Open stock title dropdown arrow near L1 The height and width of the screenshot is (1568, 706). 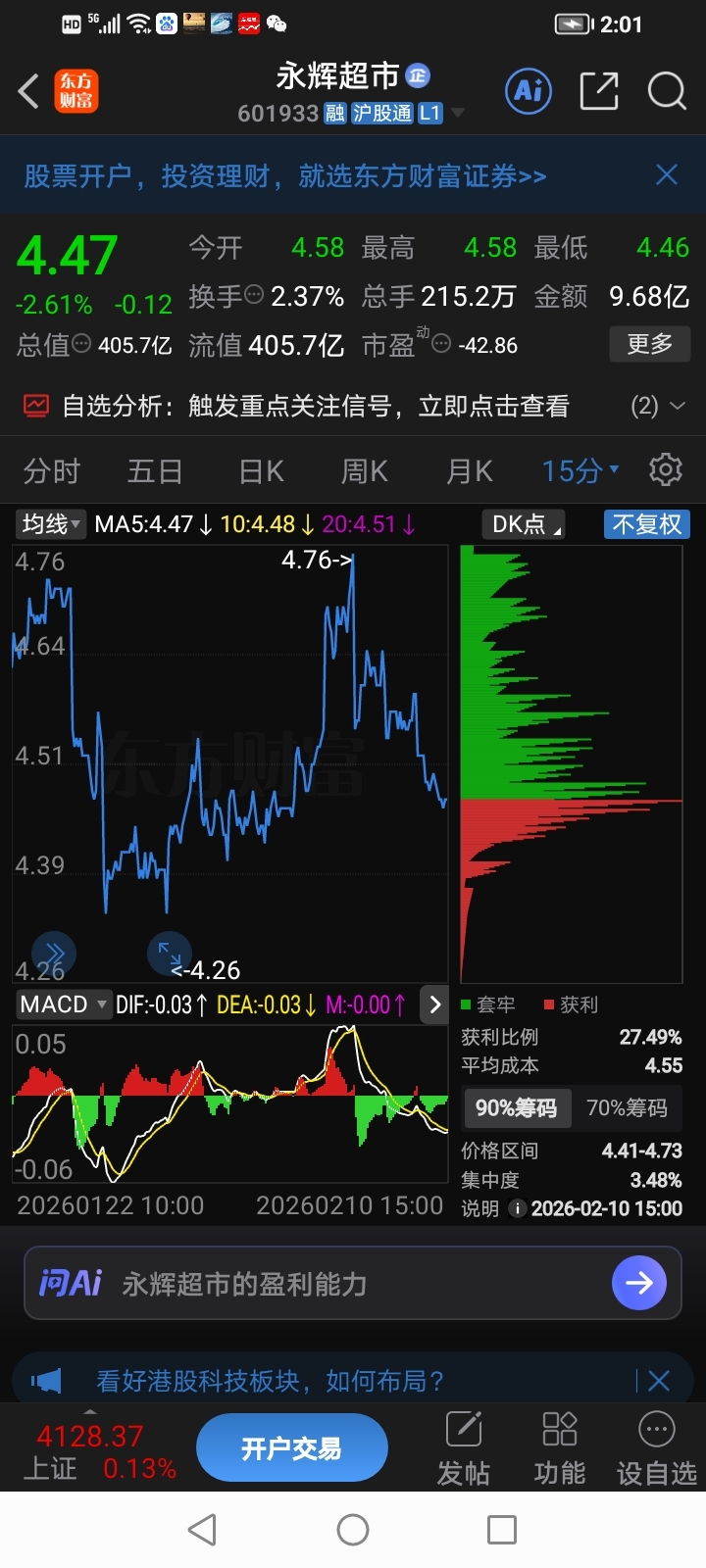tap(456, 114)
